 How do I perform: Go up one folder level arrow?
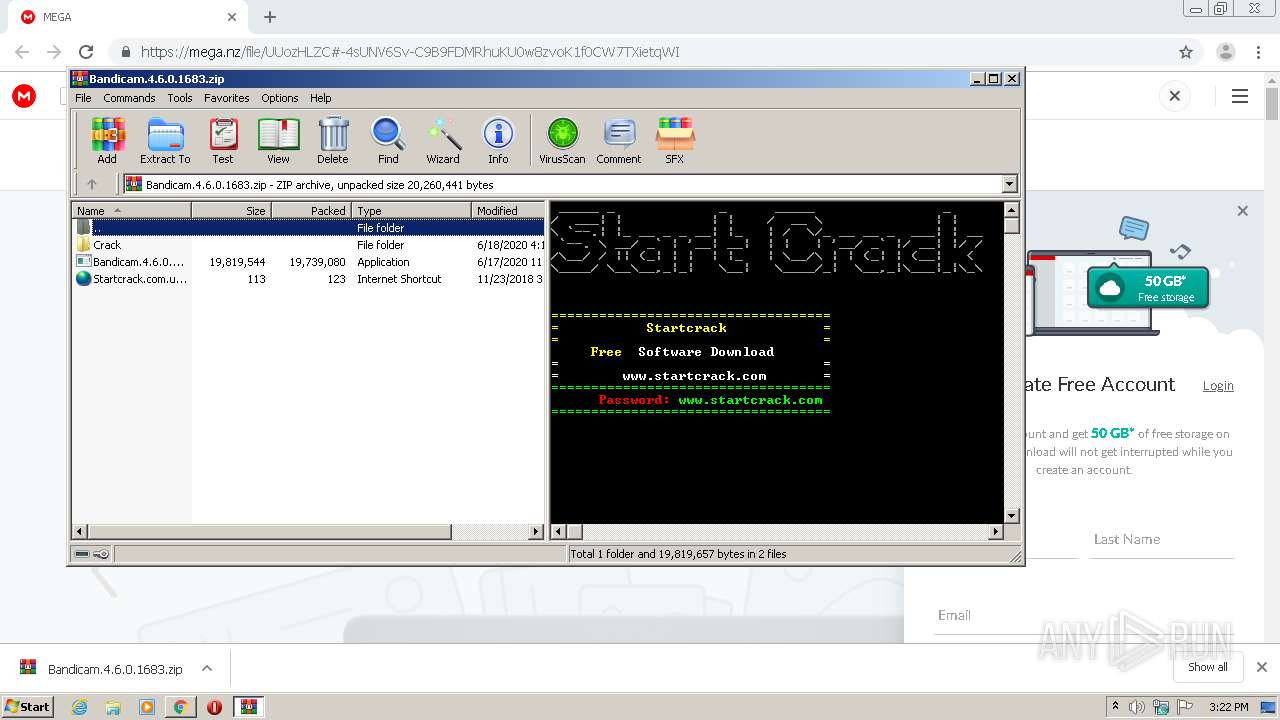tap(92, 184)
